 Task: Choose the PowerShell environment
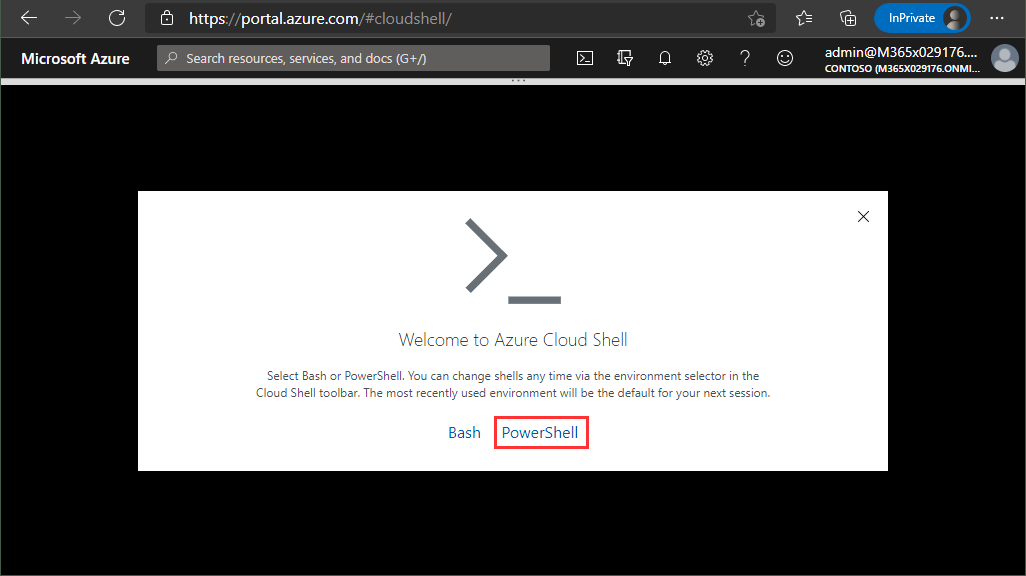[x=540, y=433]
